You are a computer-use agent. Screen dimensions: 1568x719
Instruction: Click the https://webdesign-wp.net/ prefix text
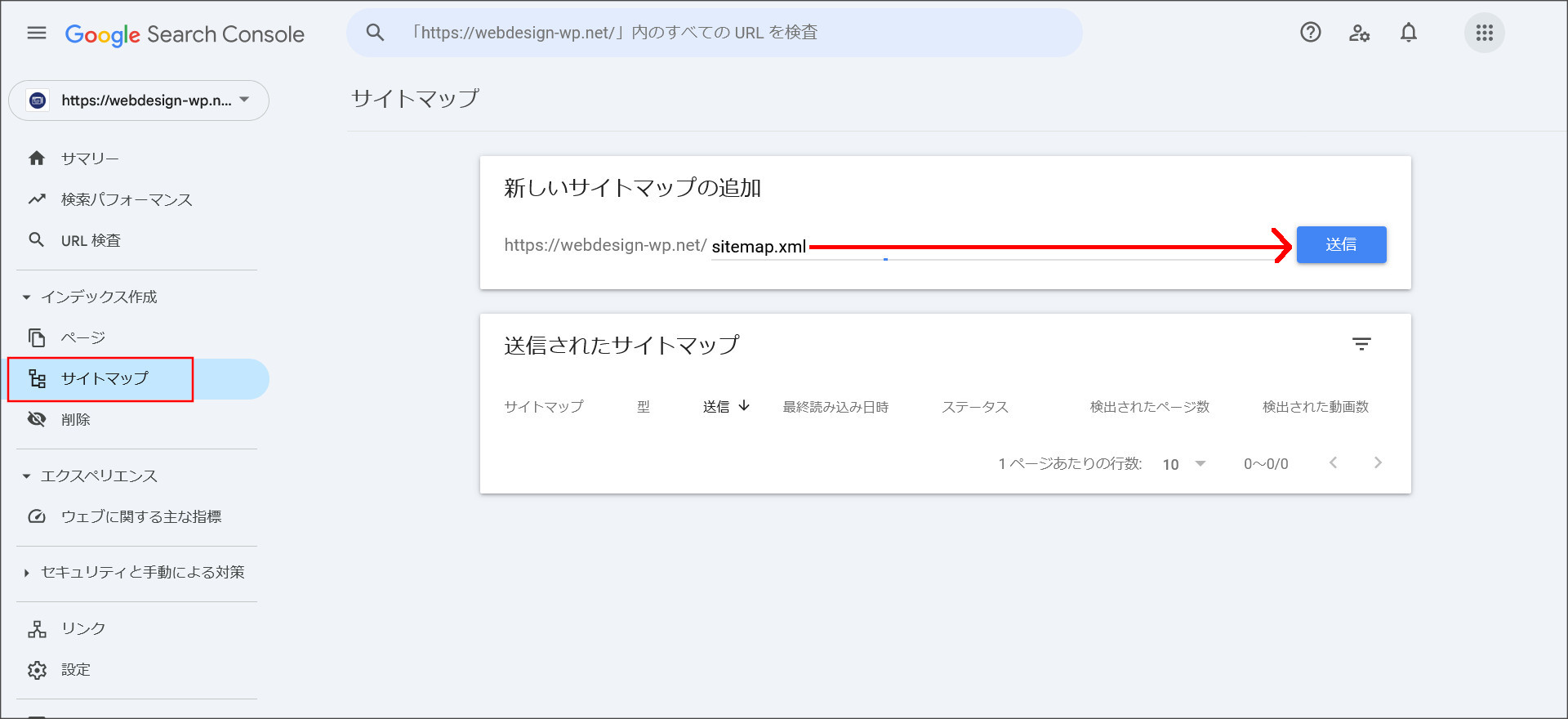(605, 245)
